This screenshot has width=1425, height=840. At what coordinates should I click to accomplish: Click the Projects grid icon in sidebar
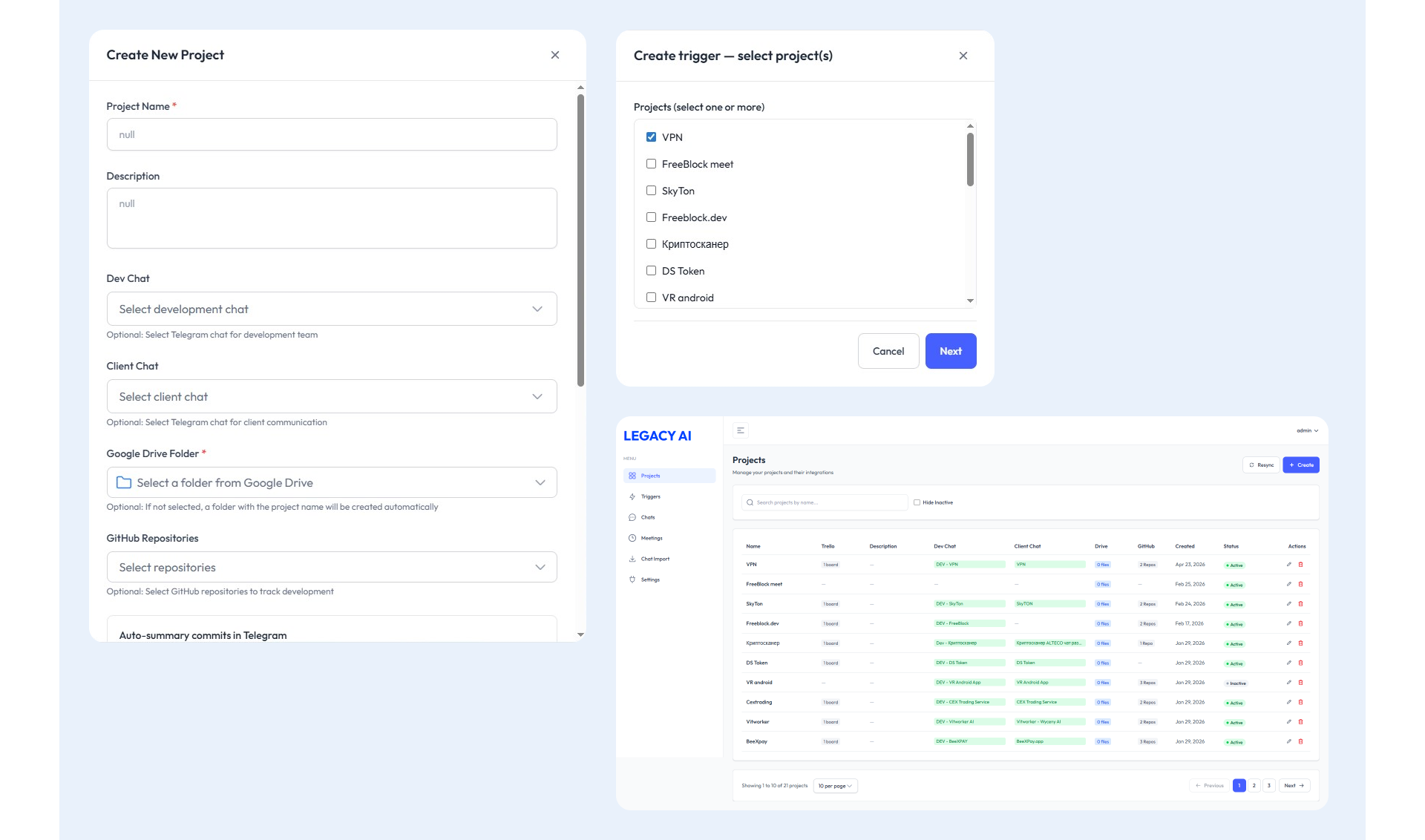coord(632,476)
